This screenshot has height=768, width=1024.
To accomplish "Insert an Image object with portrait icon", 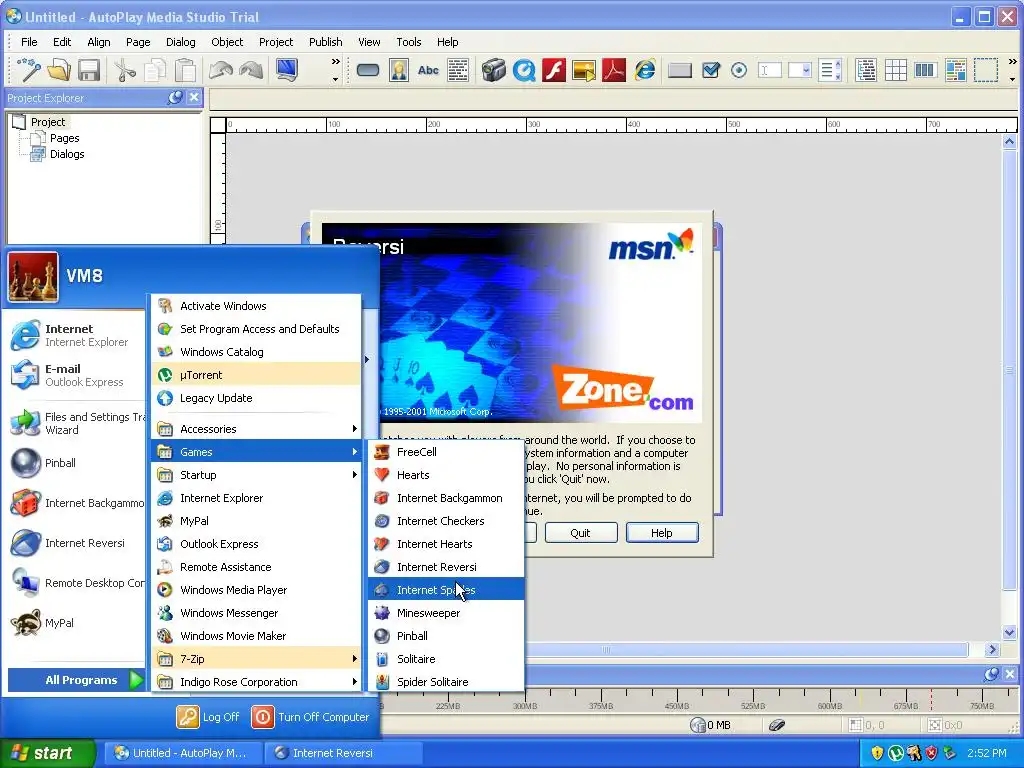I will 398,70.
